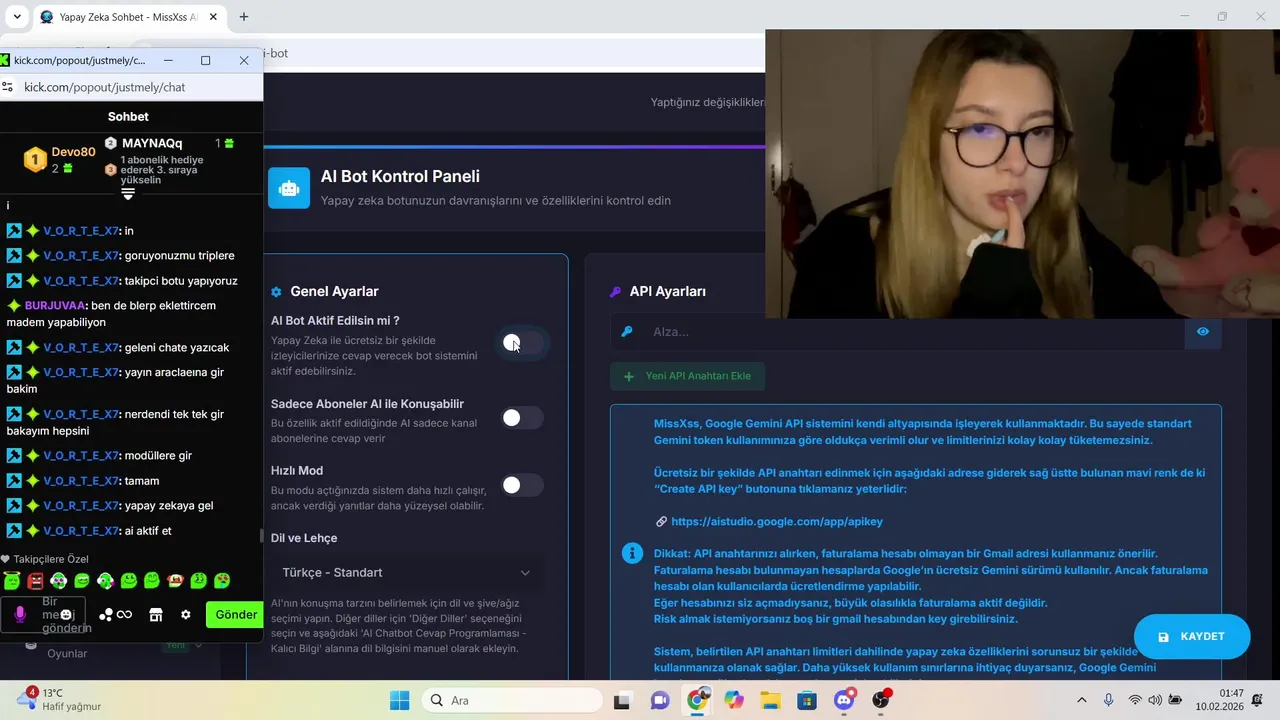This screenshot has width=1280, height=720.
Task: Open the weather widget 13°C Hafif yağmur
Action: [x=60, y=700]
